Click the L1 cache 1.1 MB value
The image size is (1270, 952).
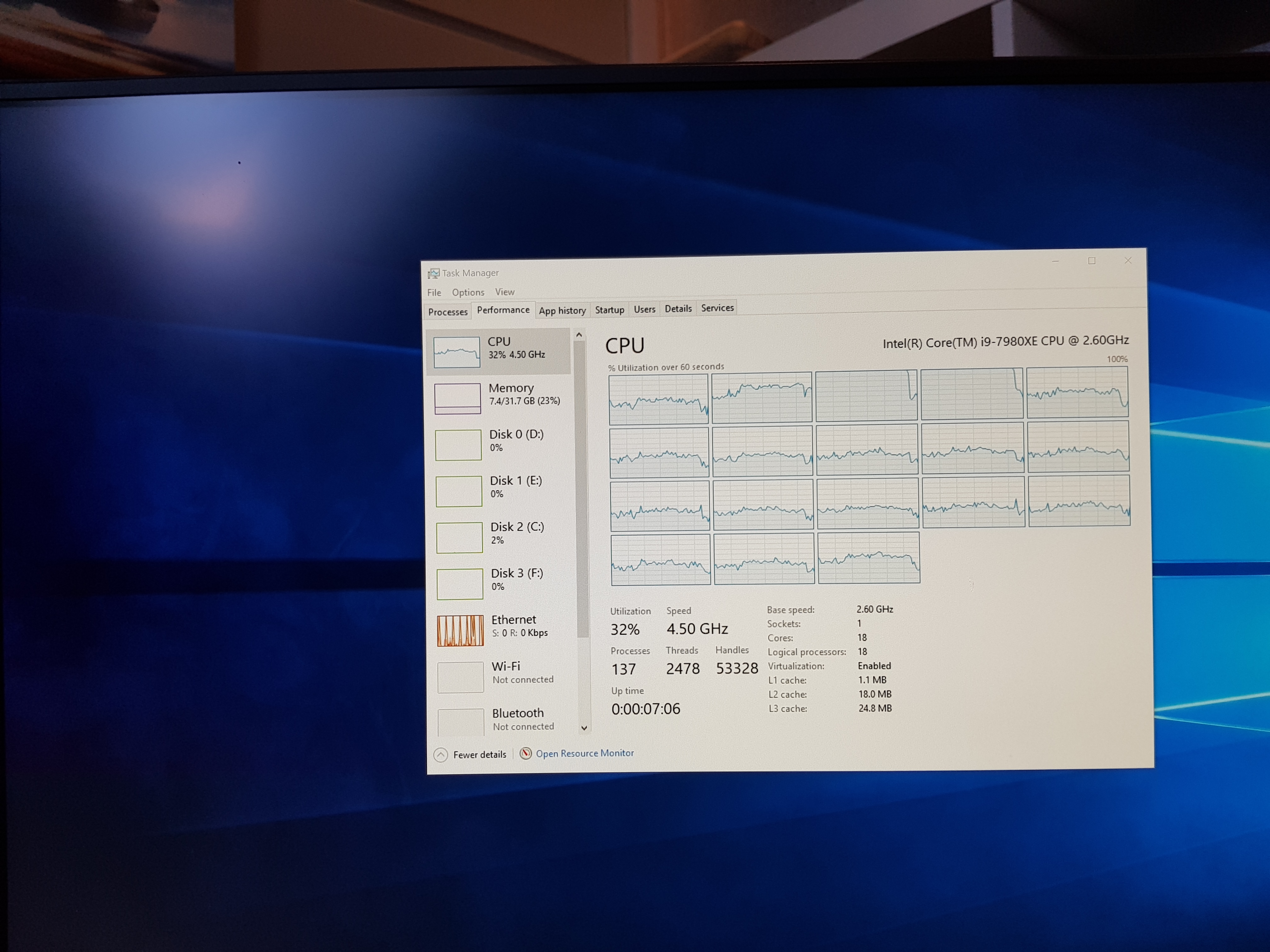click(x=872, y=680)
